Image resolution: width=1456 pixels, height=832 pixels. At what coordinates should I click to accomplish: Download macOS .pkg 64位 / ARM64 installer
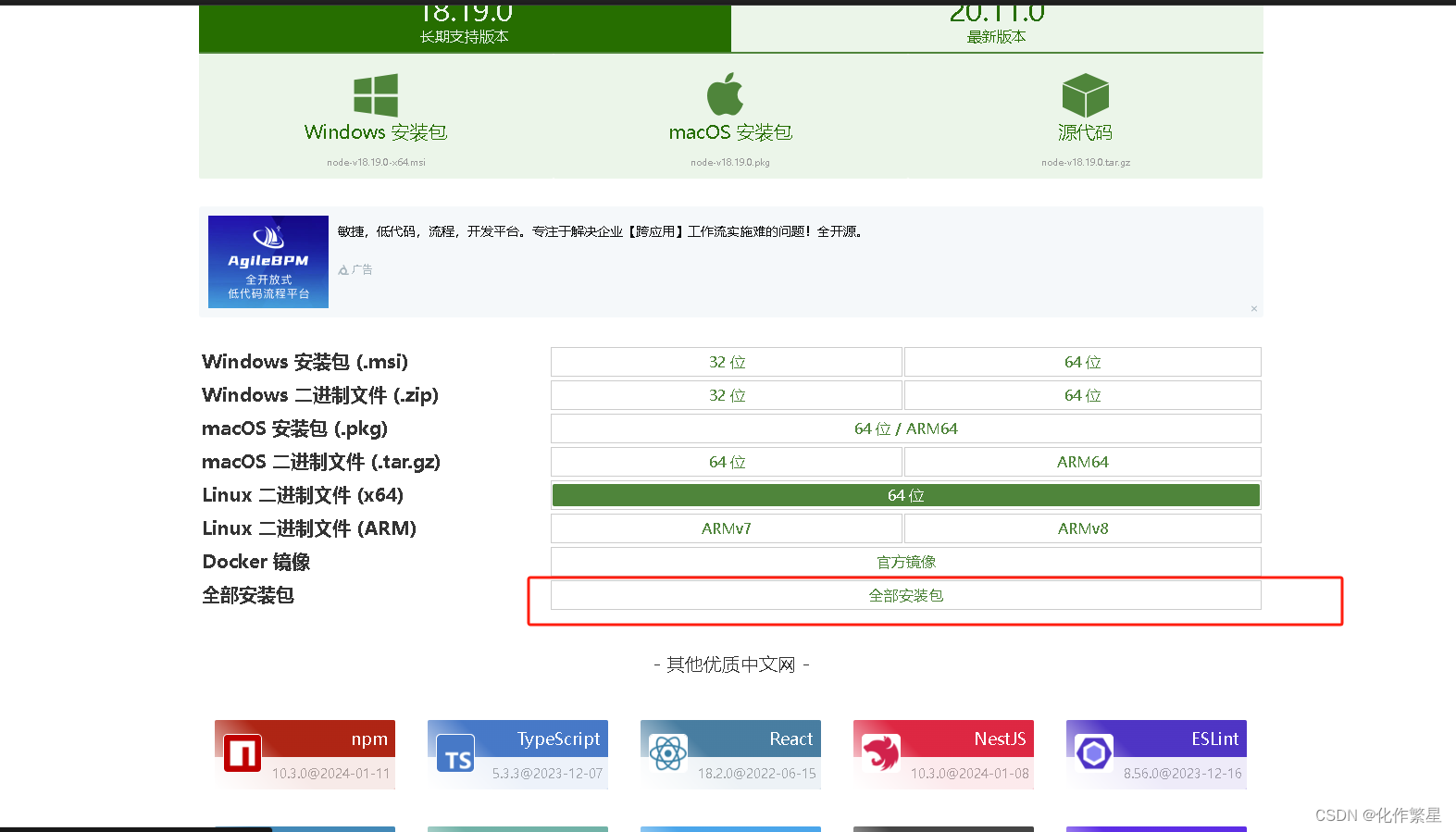(906, 428)
